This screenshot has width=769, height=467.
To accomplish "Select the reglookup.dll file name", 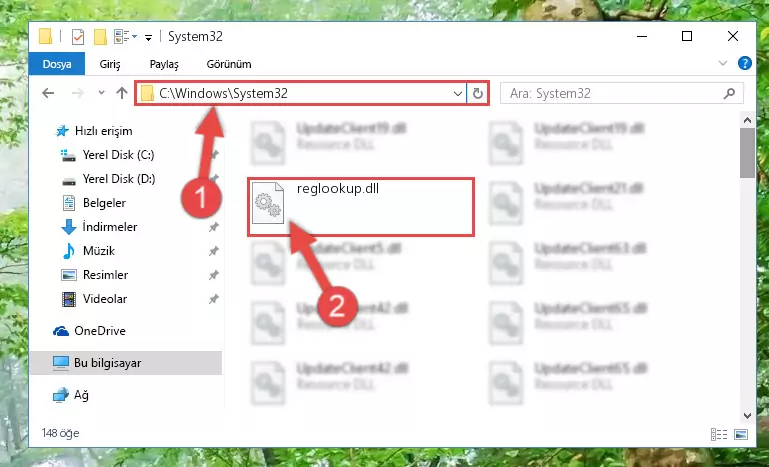I will pyautogui.click(x=338, y=189).
